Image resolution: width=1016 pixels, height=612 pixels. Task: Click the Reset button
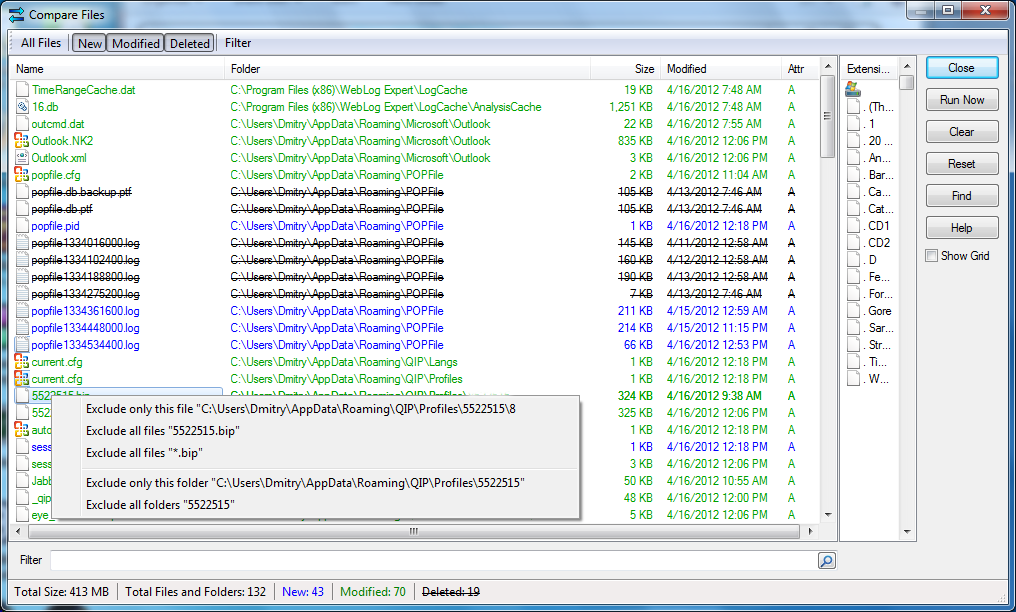click(x=961, y=163)
